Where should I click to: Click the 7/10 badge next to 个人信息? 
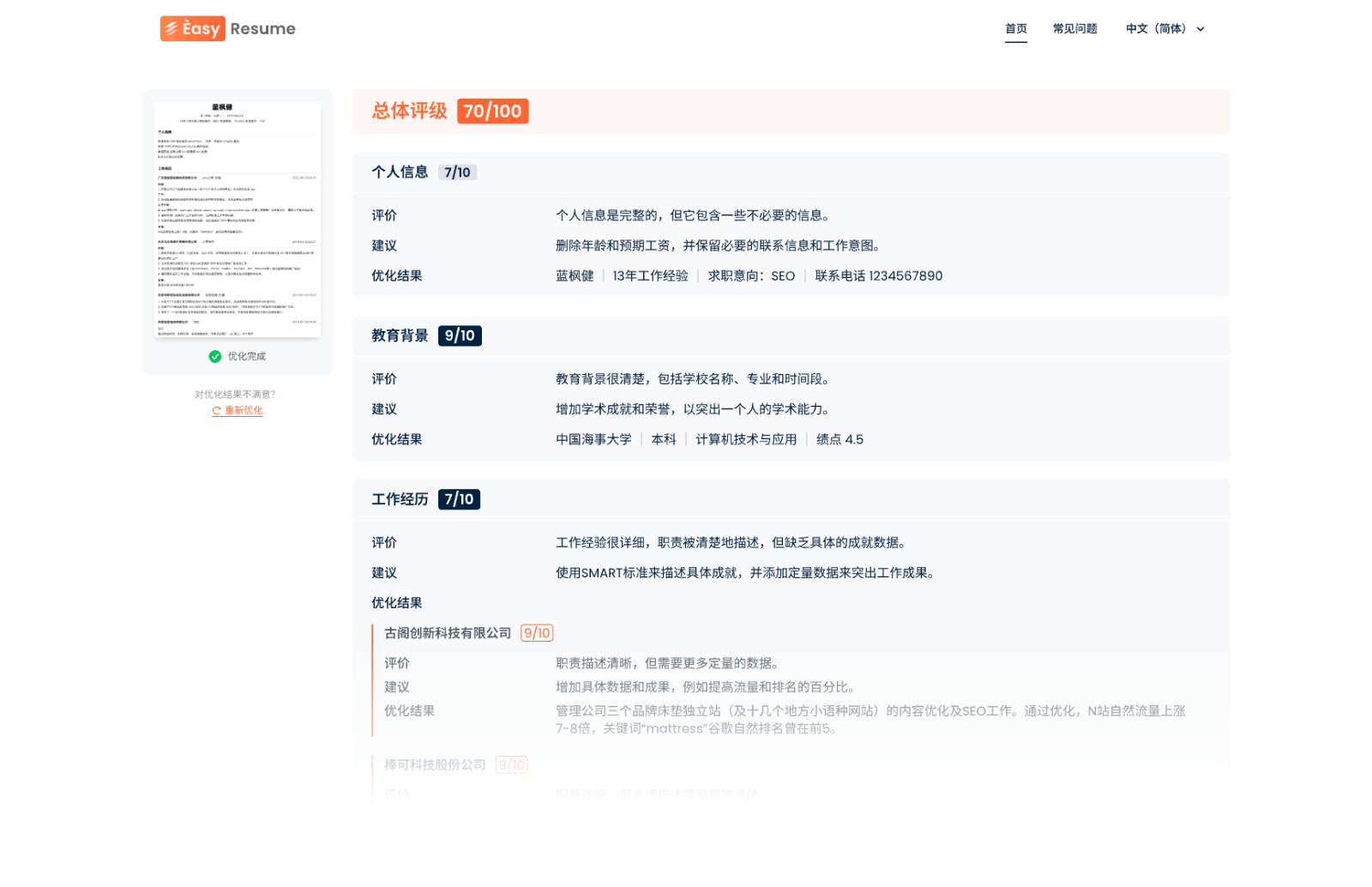(458, 172)
